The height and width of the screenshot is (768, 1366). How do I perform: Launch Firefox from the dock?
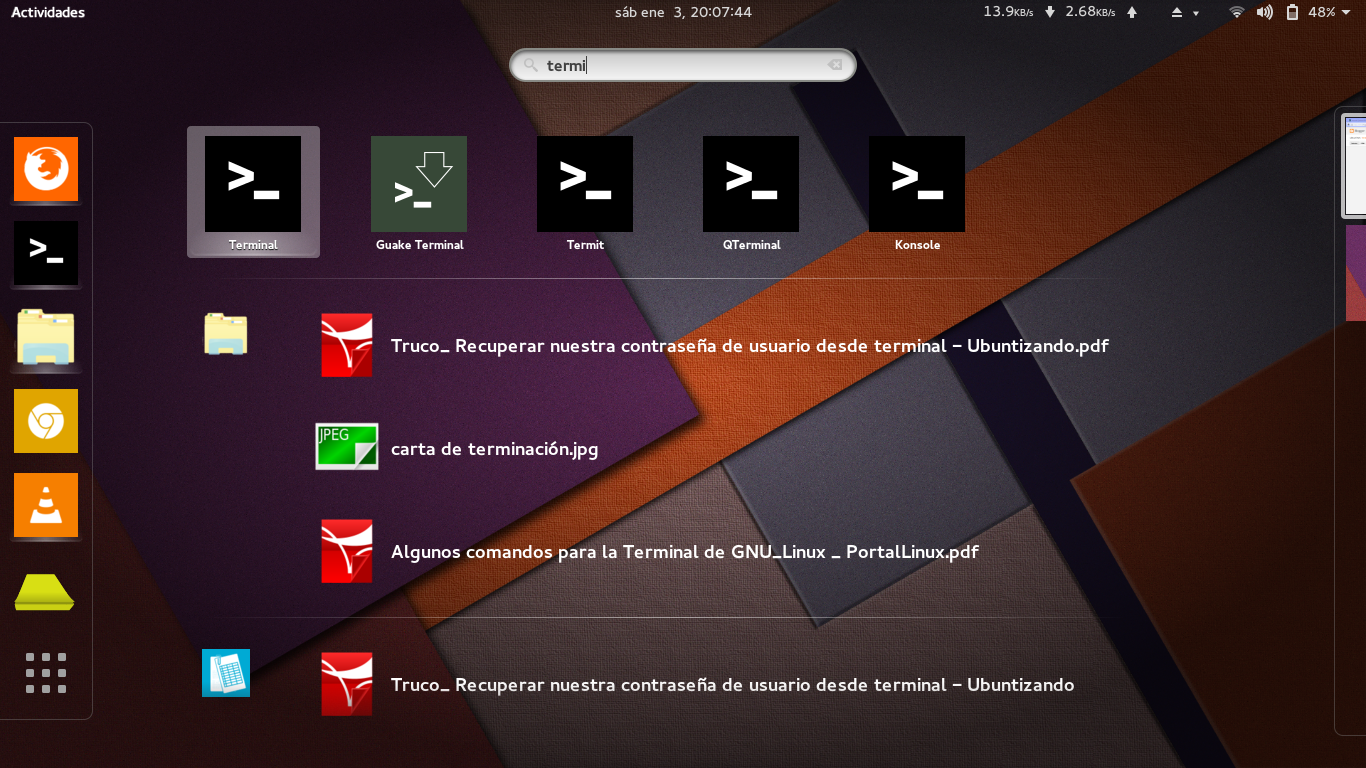45,169
